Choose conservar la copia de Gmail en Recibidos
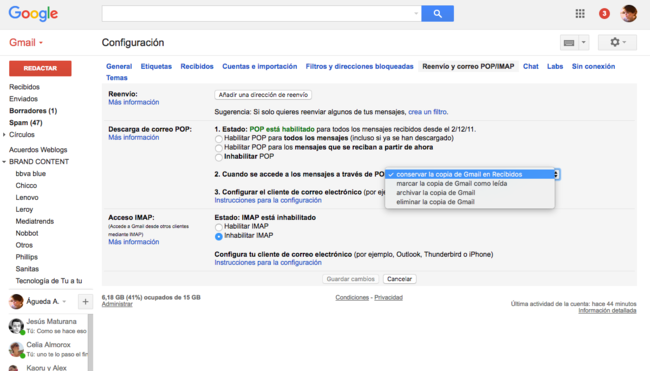 (x=470, y=175)
